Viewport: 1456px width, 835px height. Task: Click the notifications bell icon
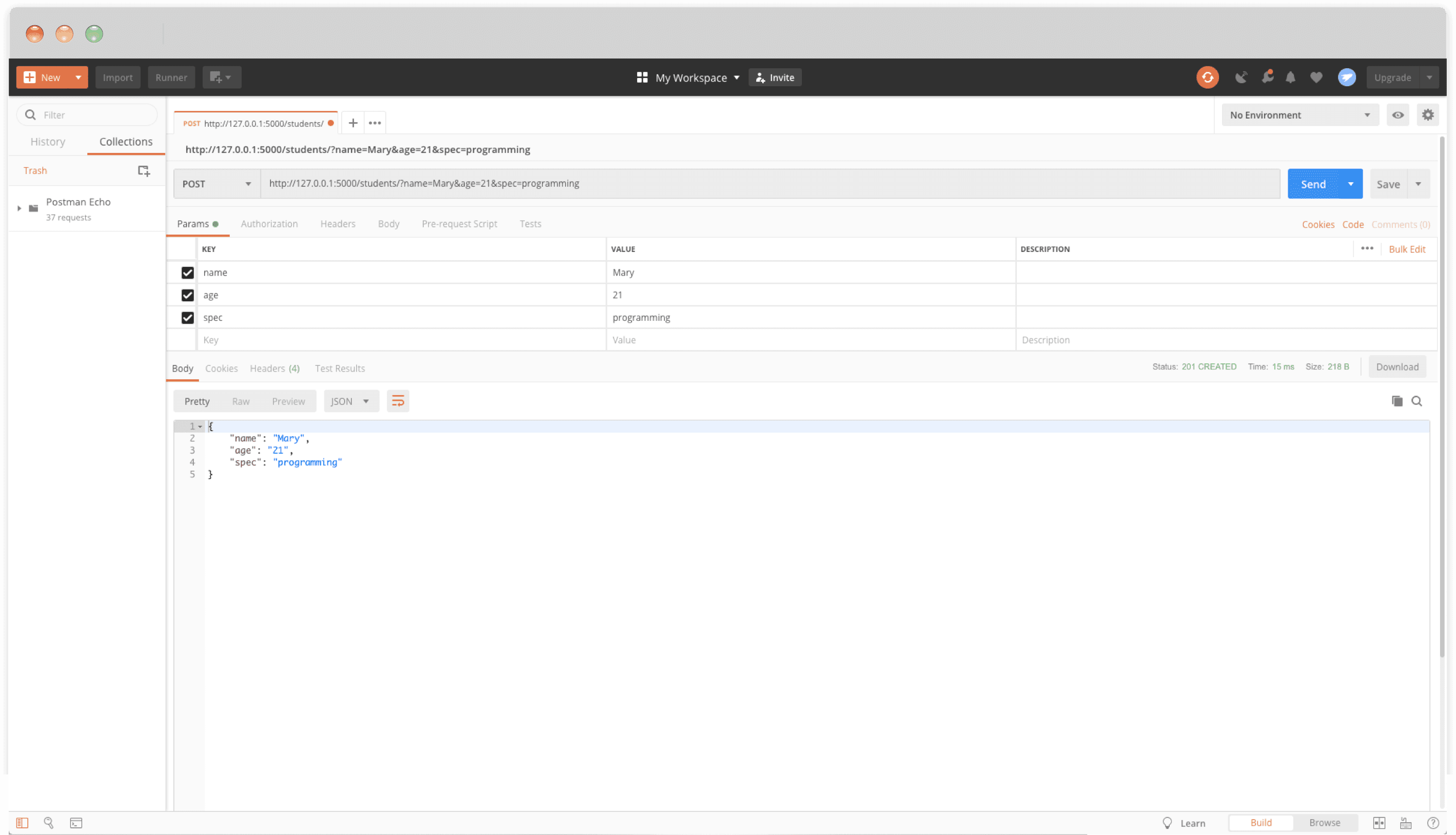(1290, 77)
